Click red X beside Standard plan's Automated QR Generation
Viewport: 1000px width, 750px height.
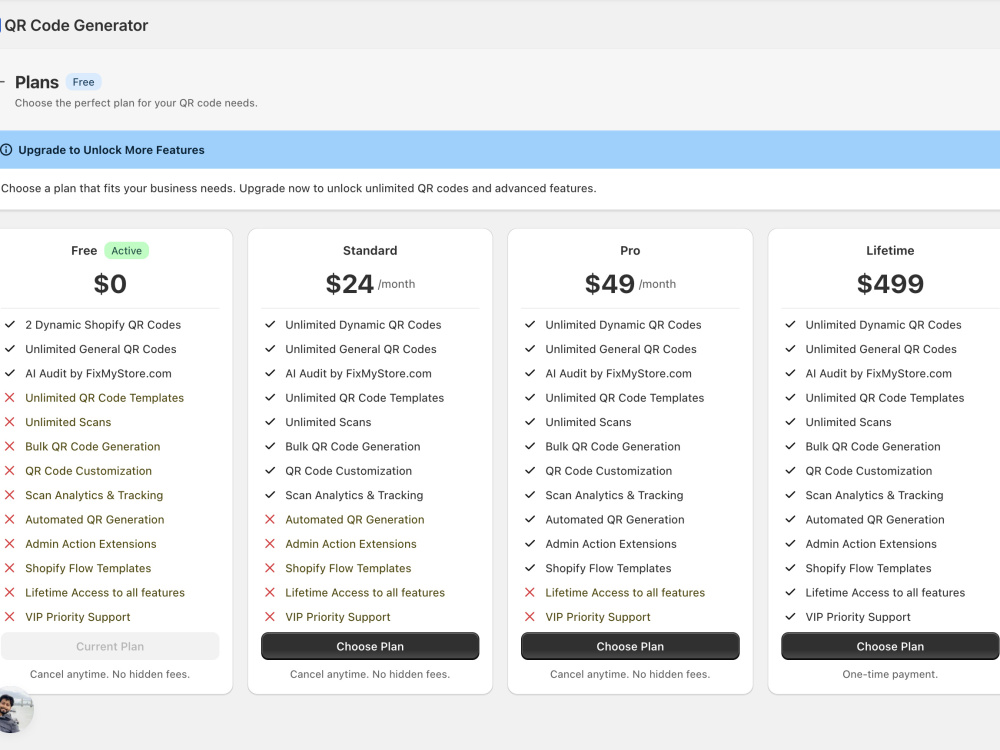(270, 519)
